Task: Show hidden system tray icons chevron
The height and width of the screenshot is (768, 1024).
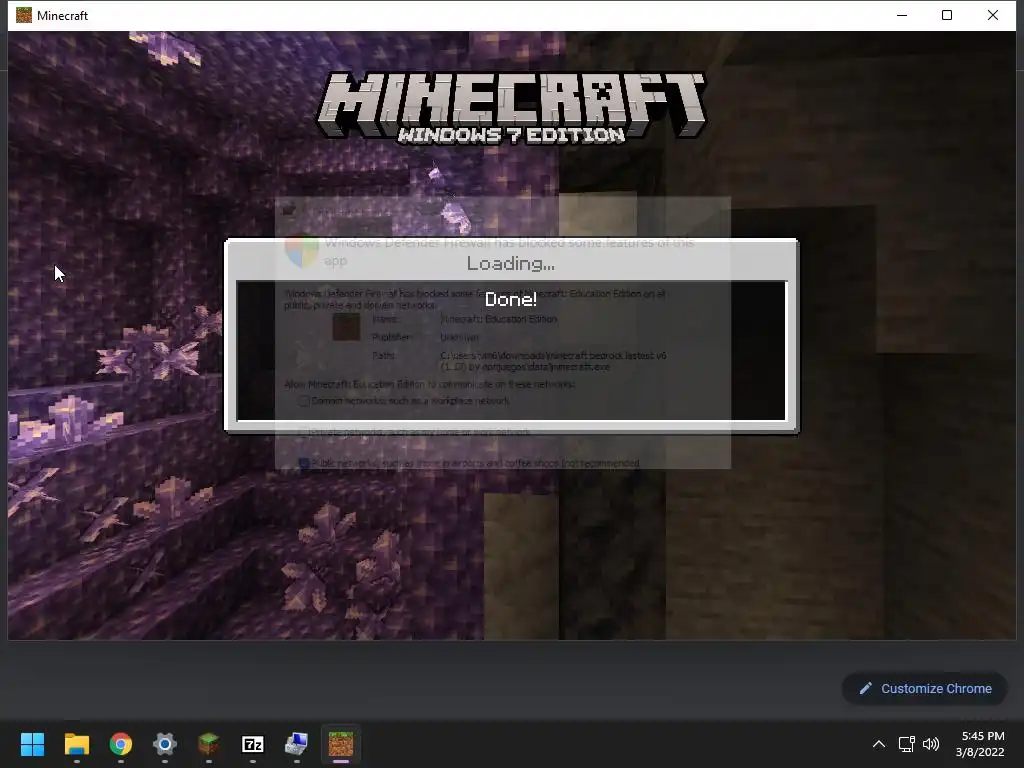Action: pos(879,744)
